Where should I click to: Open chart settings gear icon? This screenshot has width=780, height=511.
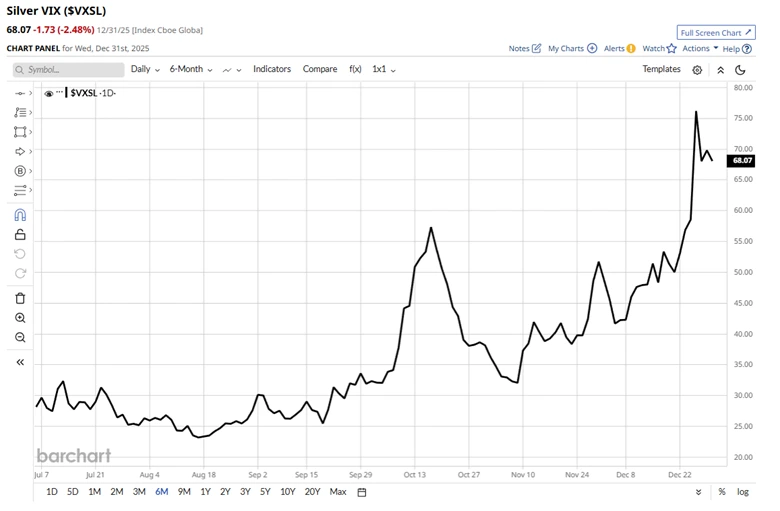point(697,70)
